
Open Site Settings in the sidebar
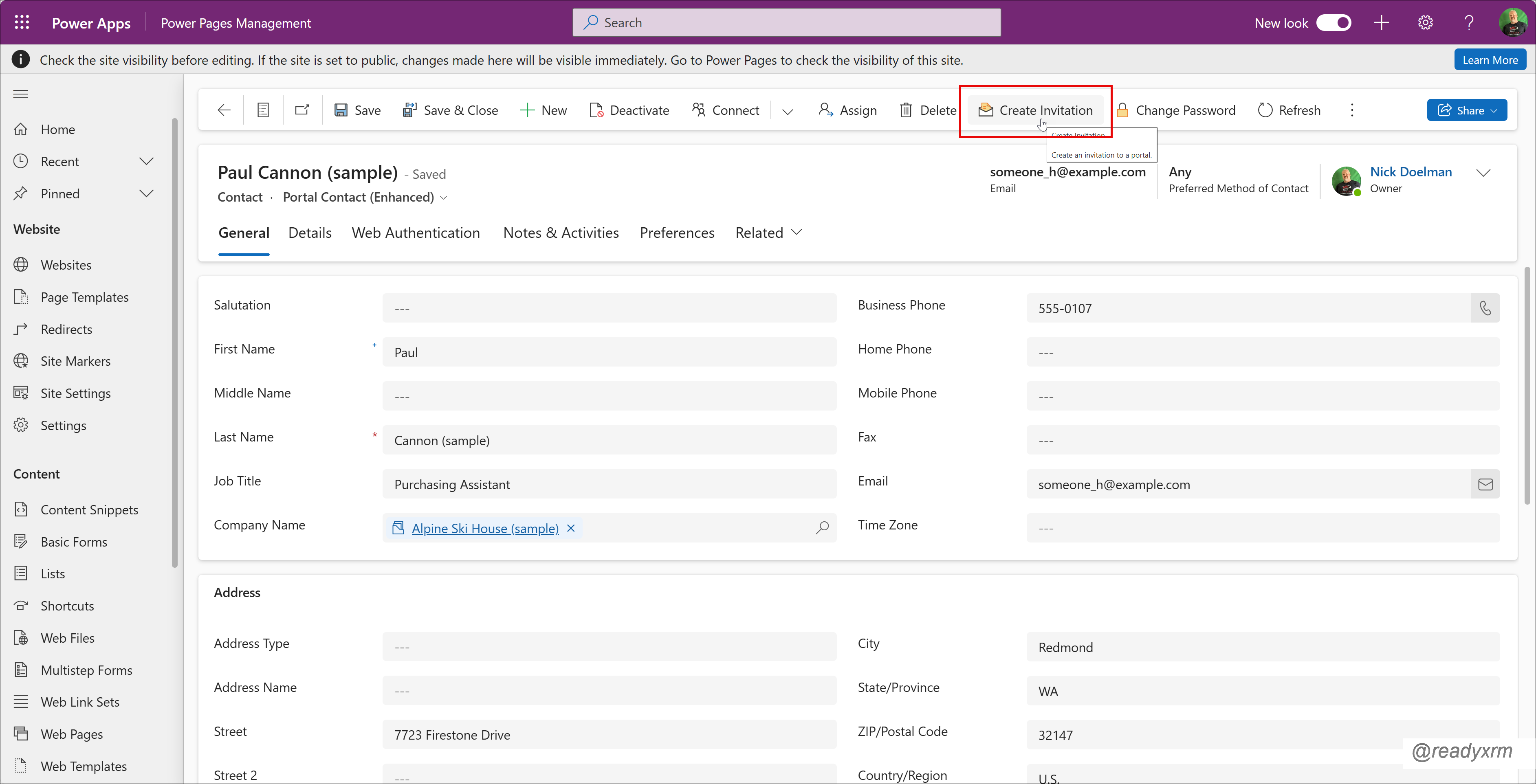tap(75, 393)
